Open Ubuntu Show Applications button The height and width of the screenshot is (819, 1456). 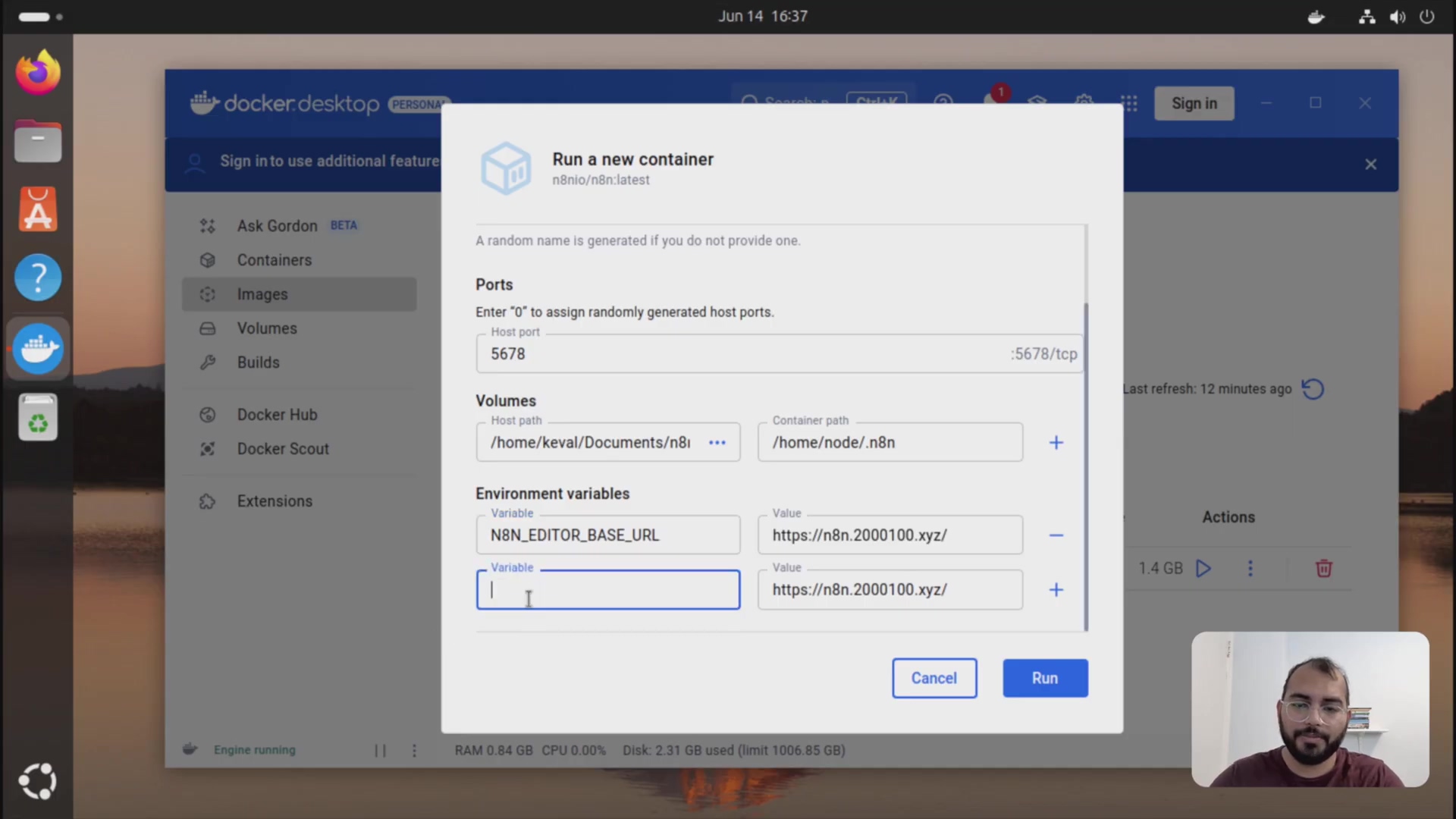click(x=38, y=781)
